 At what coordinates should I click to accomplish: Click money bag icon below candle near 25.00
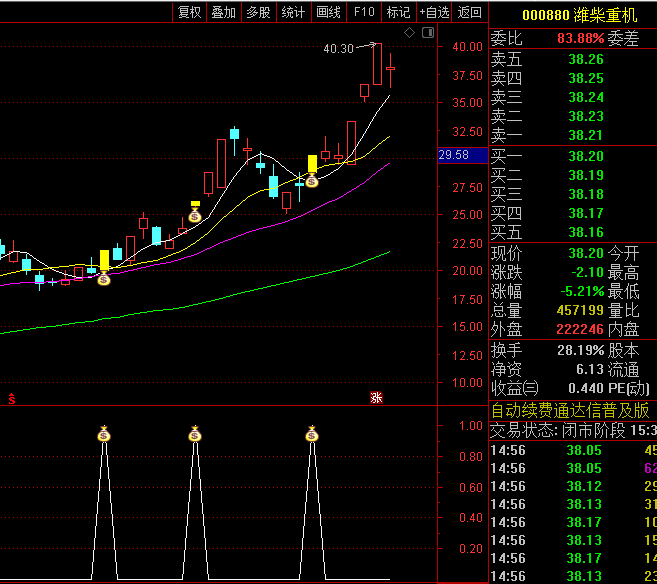point(195,214)
